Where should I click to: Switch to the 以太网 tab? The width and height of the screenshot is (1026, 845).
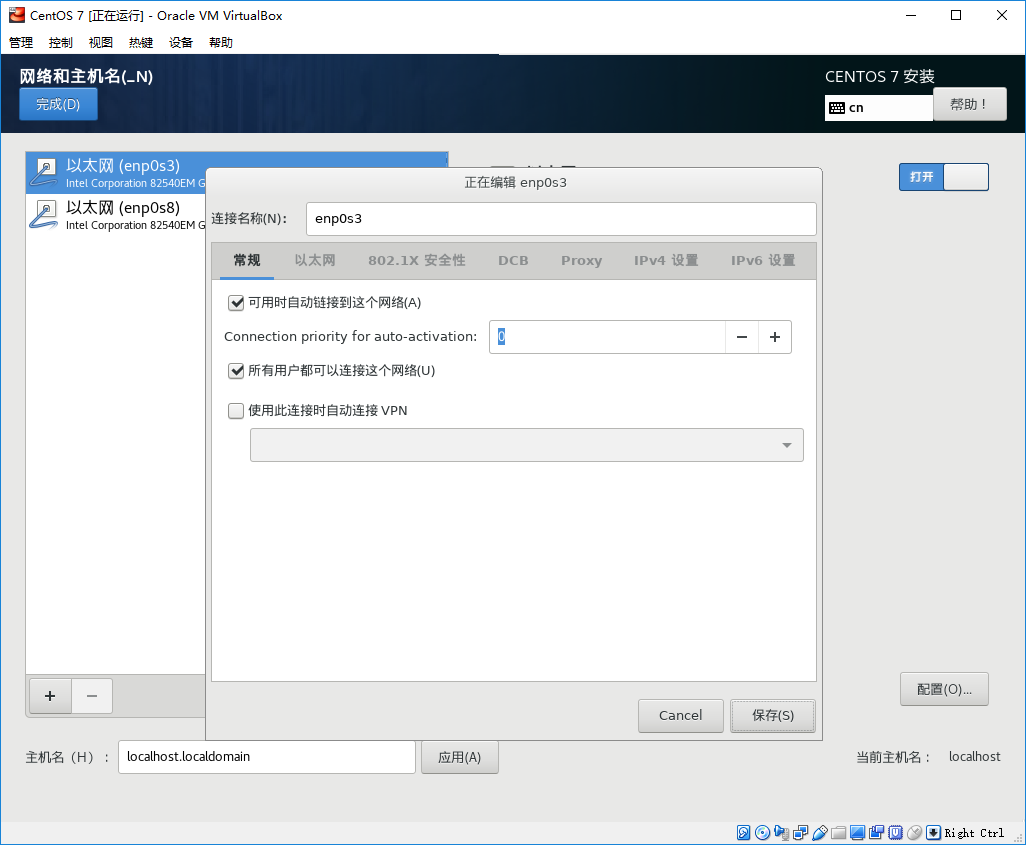[x=315, y=261]
